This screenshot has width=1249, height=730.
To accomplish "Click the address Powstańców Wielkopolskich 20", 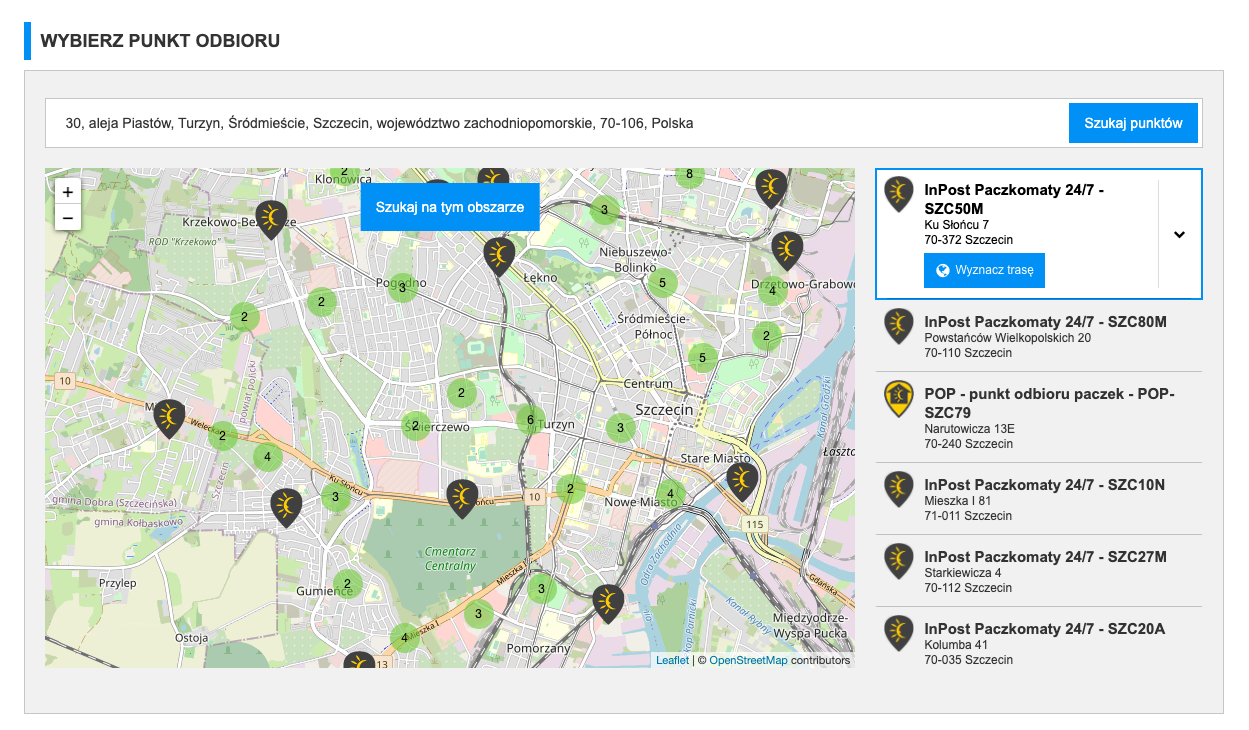I will (1008, 338).
